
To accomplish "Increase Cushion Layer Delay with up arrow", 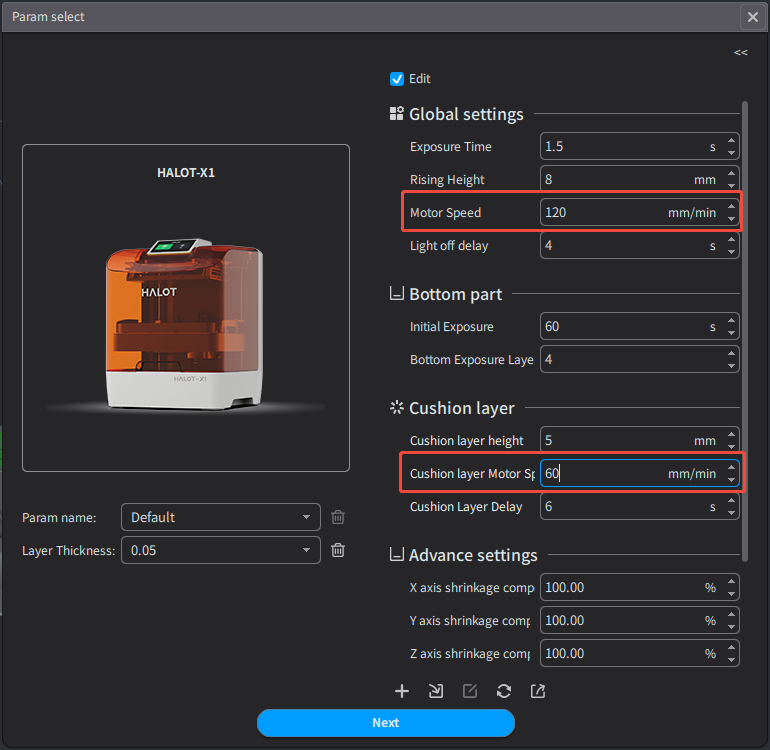I will (x=732, y=501).
